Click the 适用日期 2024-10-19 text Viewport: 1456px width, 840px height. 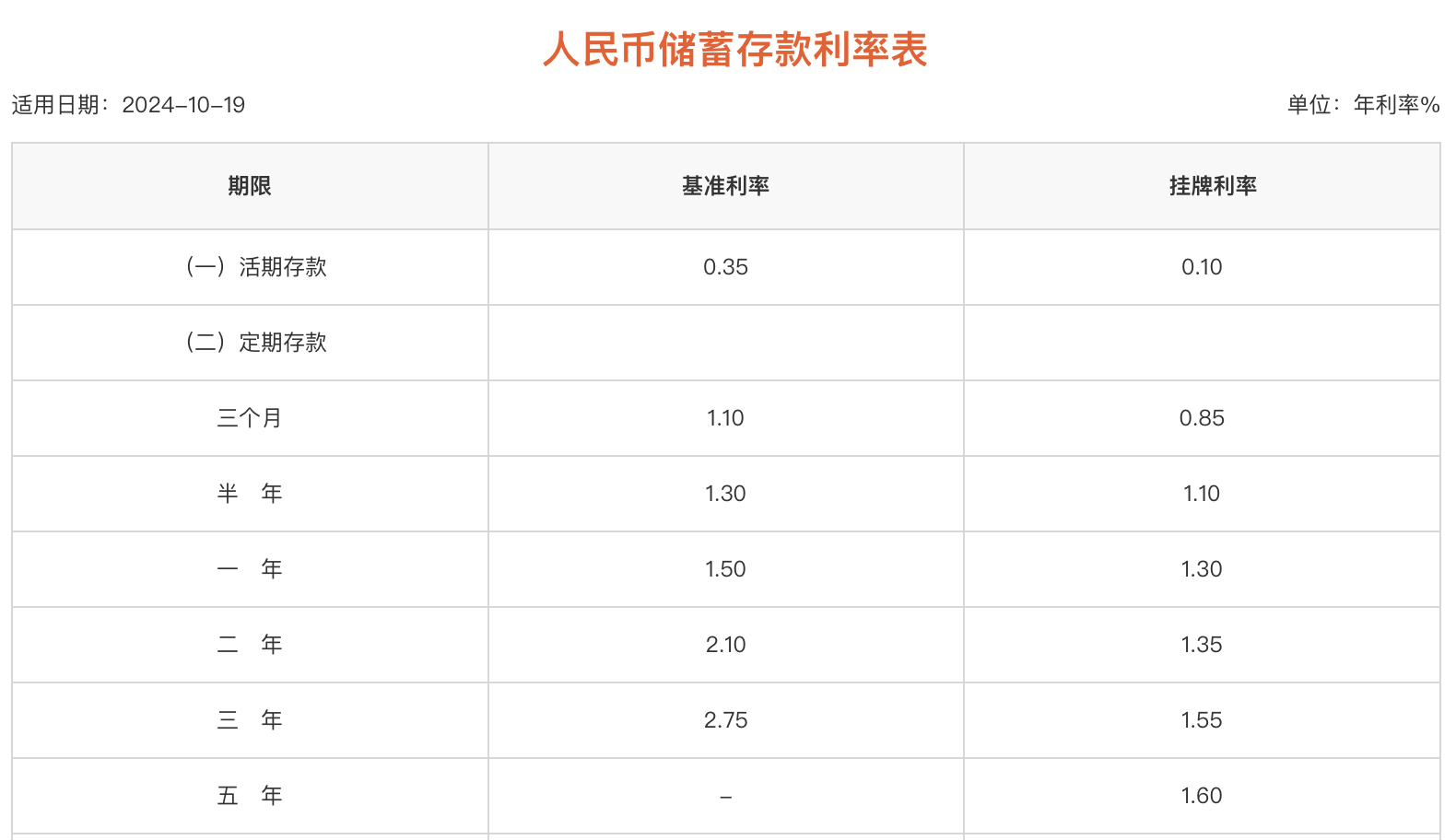[128, 105]
